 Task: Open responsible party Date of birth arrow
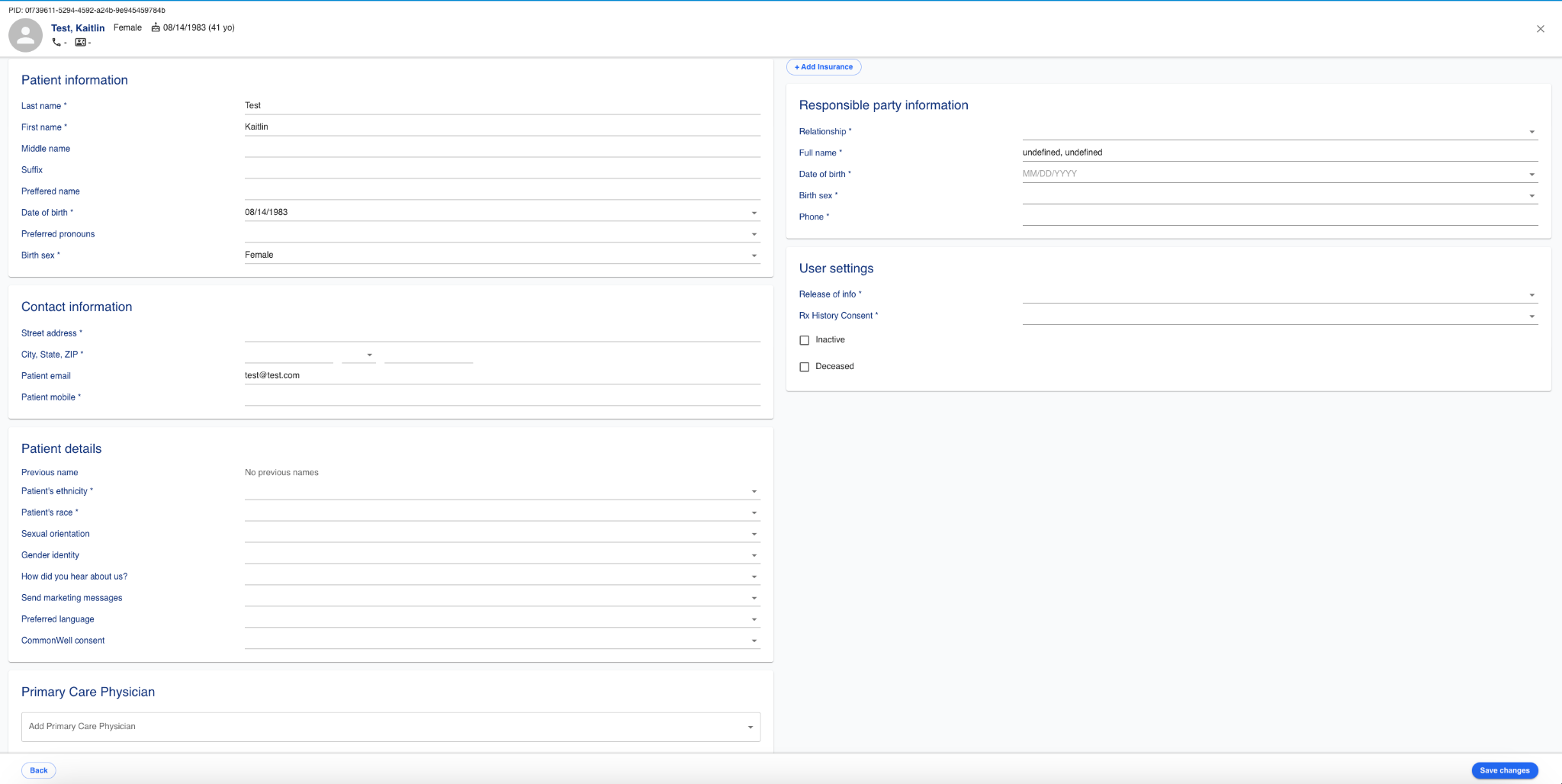pos(1531,175)
